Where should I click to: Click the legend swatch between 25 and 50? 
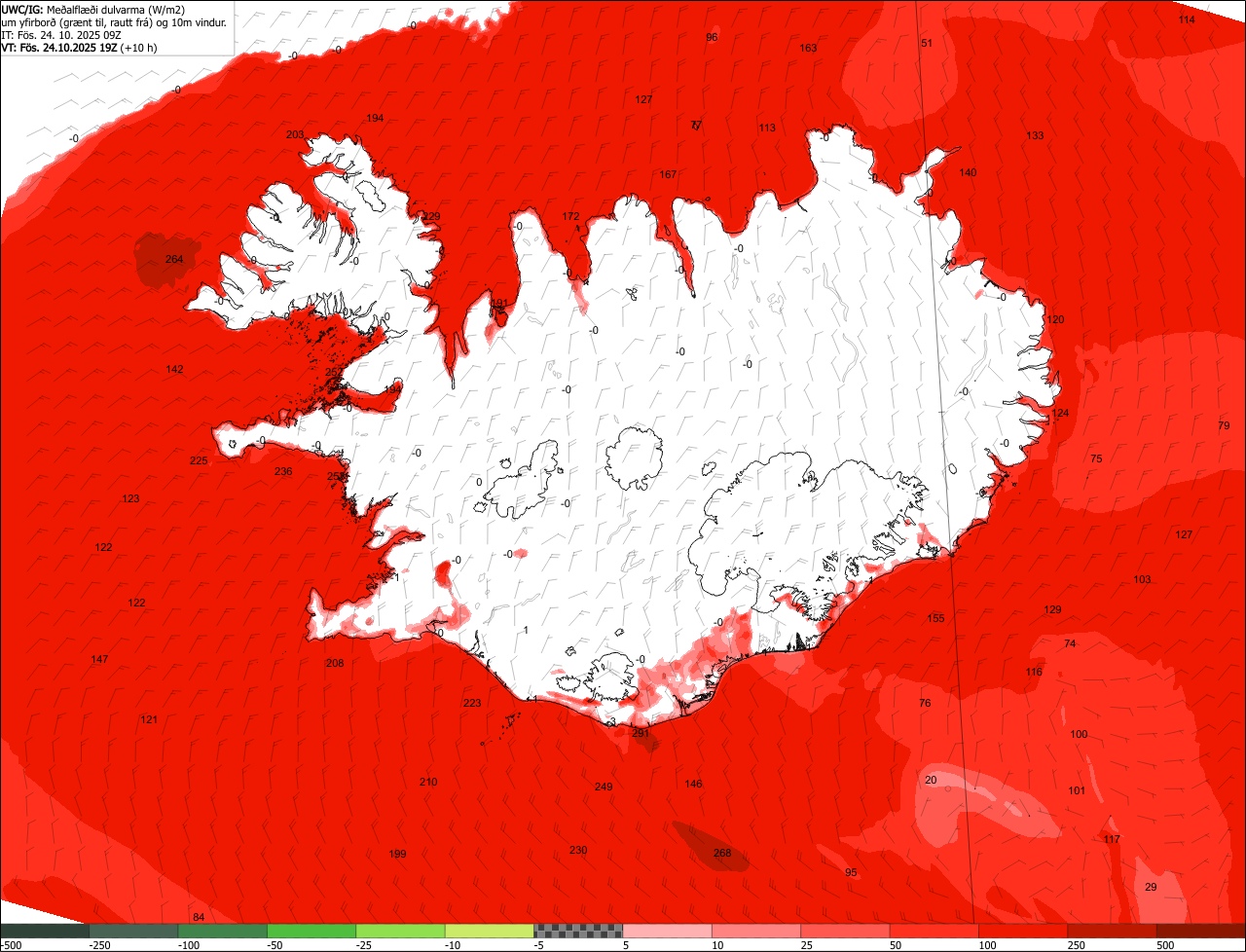(845, 931)
